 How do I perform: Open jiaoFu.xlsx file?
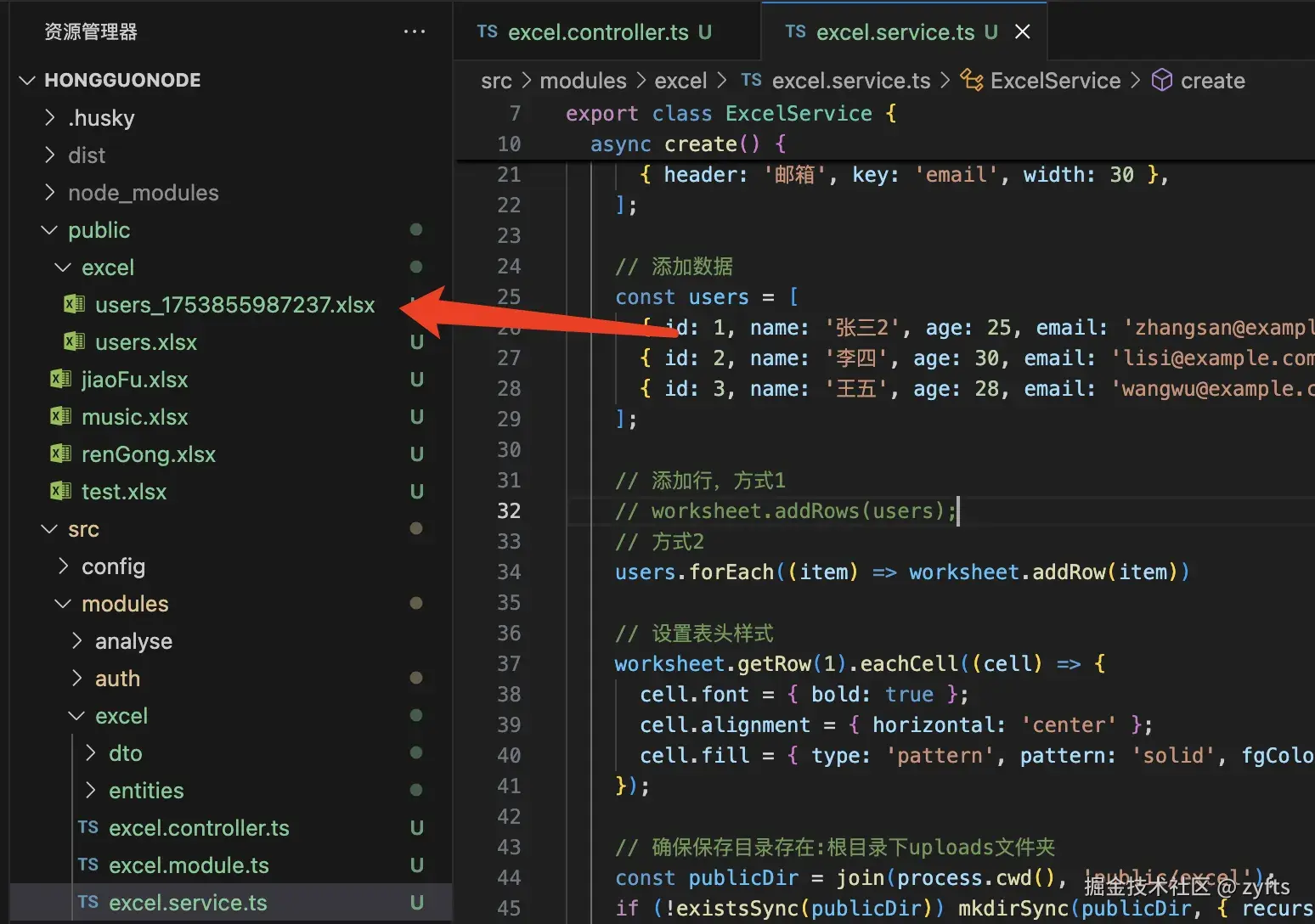[x=134, y=379]
